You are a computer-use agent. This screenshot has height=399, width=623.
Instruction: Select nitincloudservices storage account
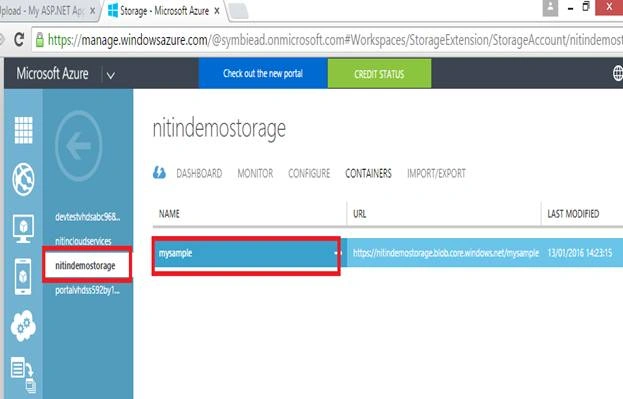pyautogui.click(x=83, y=241)
